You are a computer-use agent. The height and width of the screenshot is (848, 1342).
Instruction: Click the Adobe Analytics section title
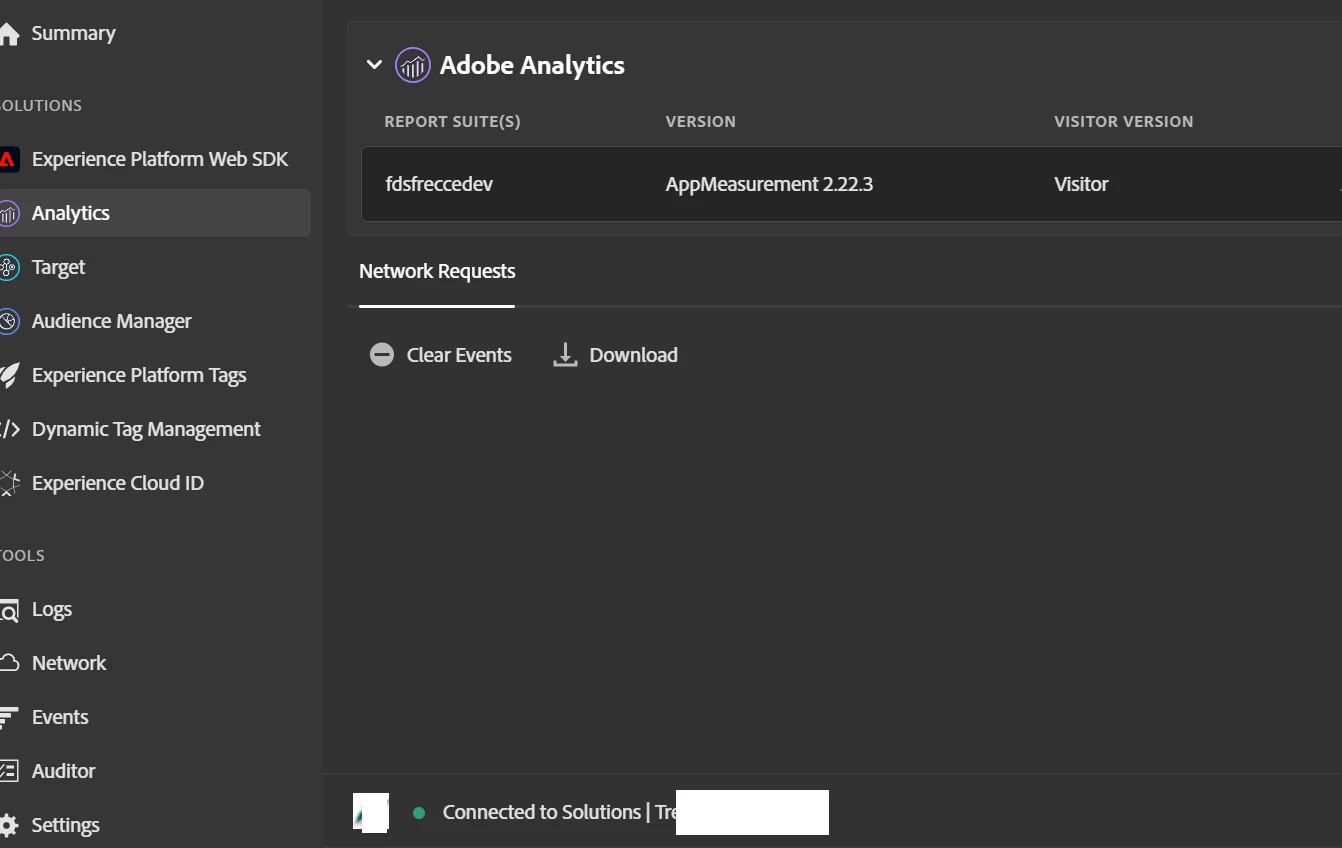point(532,65)
